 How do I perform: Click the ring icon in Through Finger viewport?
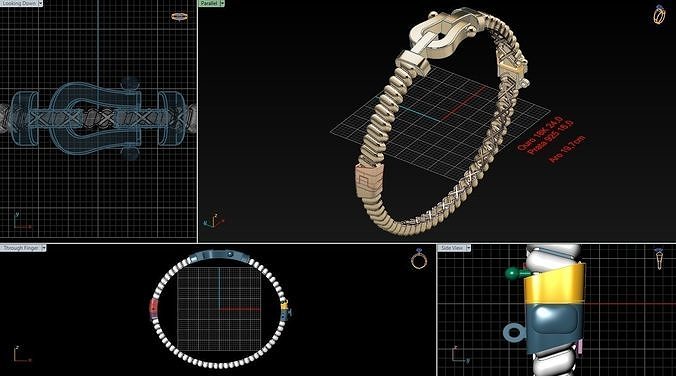coord(419,259)
